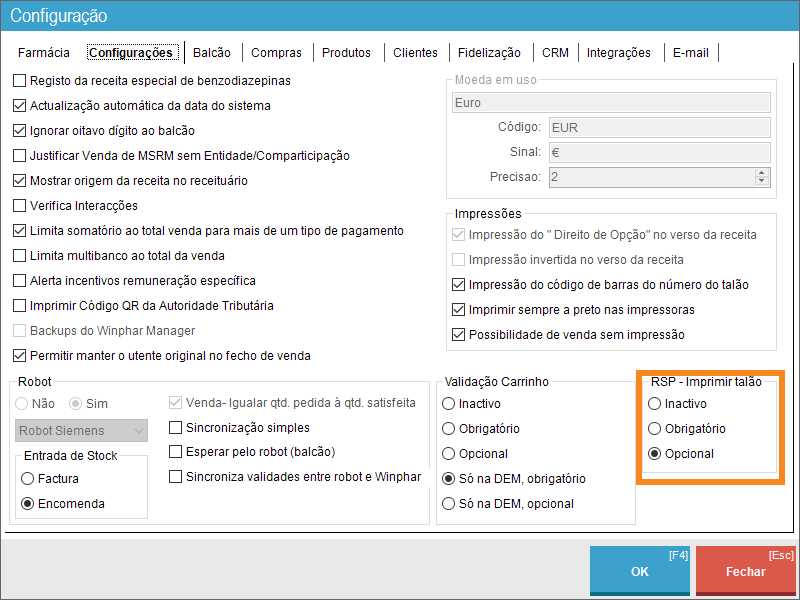The width and height of the screenshot is (800, 600).
Task: Open the Balcão tab
Action: pyautogui.click(x=211, y=53)
